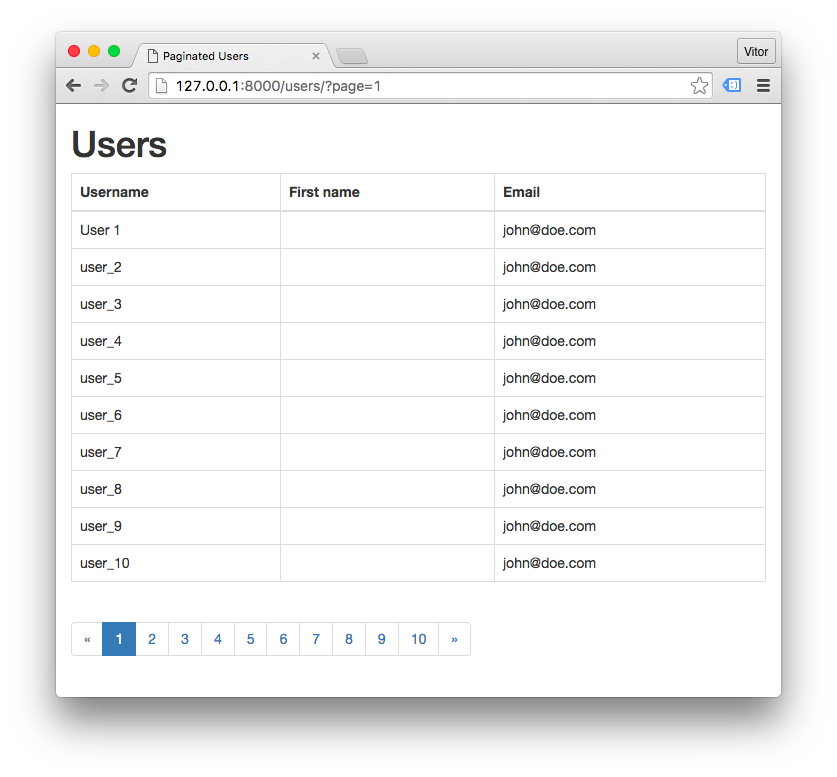Select the 'user_3' username cell
This screenshot has height=777, width=837.
point(176,304)
